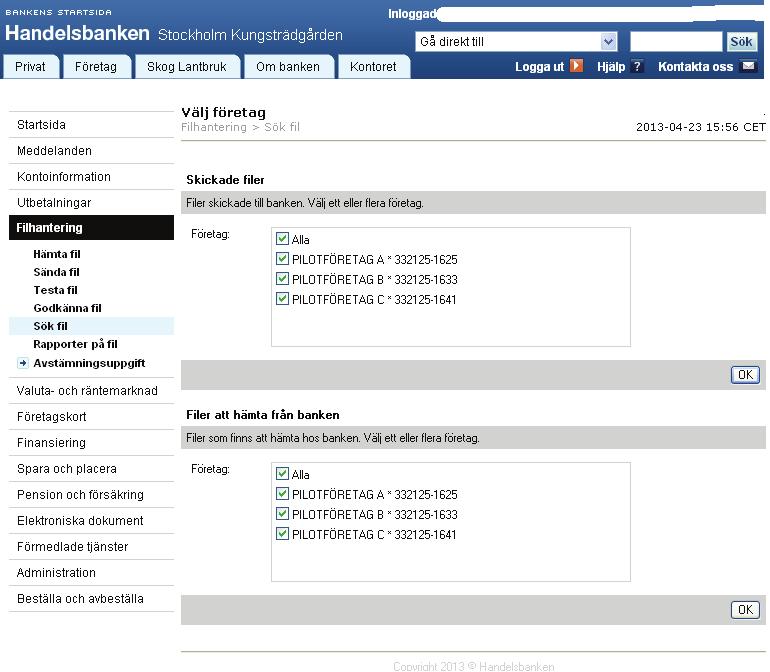Click the Sök button in header
Screen dimensions: 770x672
click(x=741, y=42)
